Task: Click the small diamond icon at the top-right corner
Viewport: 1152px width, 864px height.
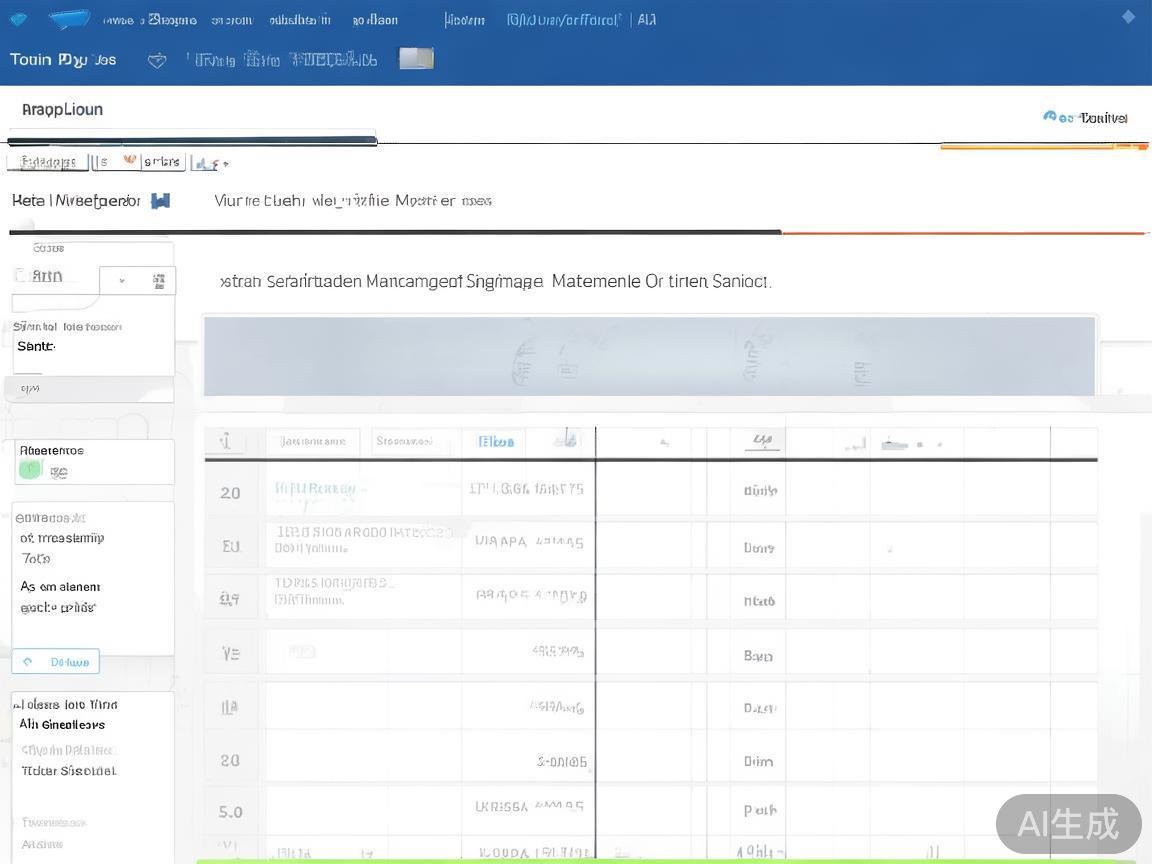Action: pos(1129,17)
